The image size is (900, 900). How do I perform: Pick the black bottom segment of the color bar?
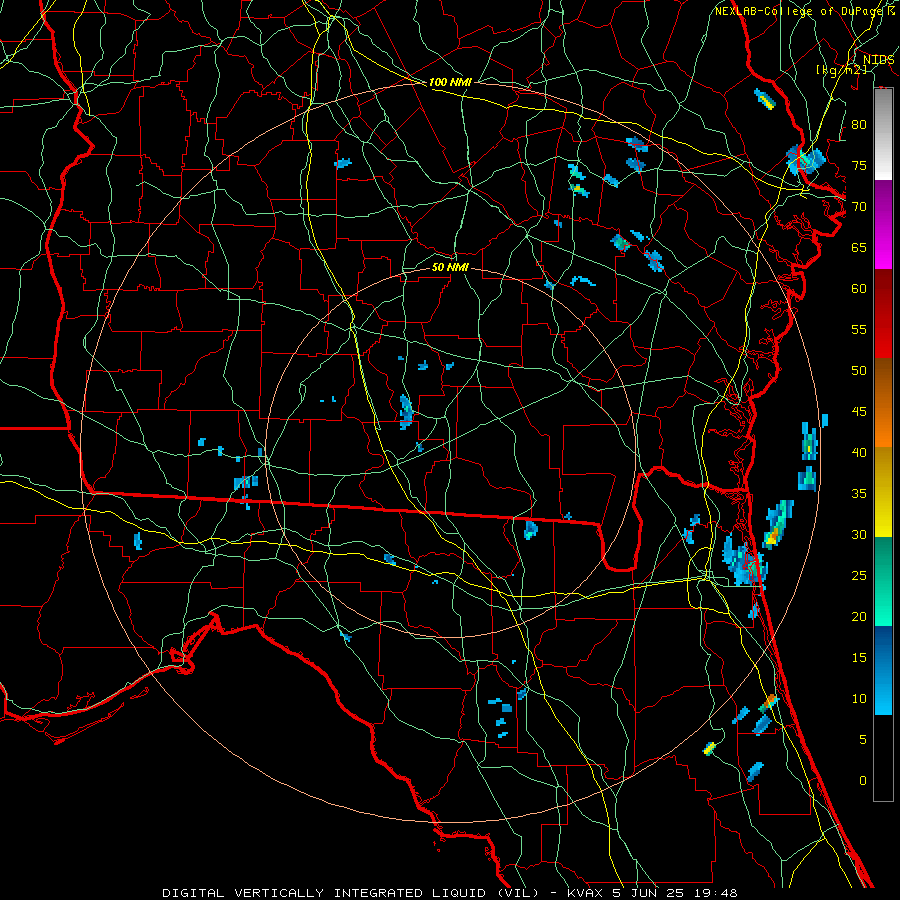click(883, 758)
